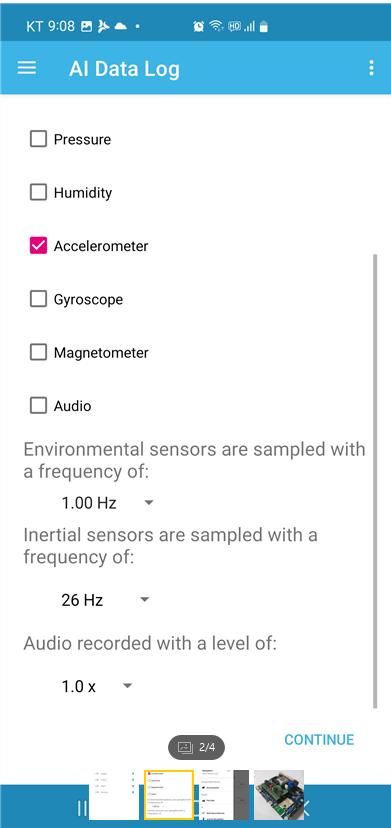Select the circuit board photo thumbnail

coord(279,795)
